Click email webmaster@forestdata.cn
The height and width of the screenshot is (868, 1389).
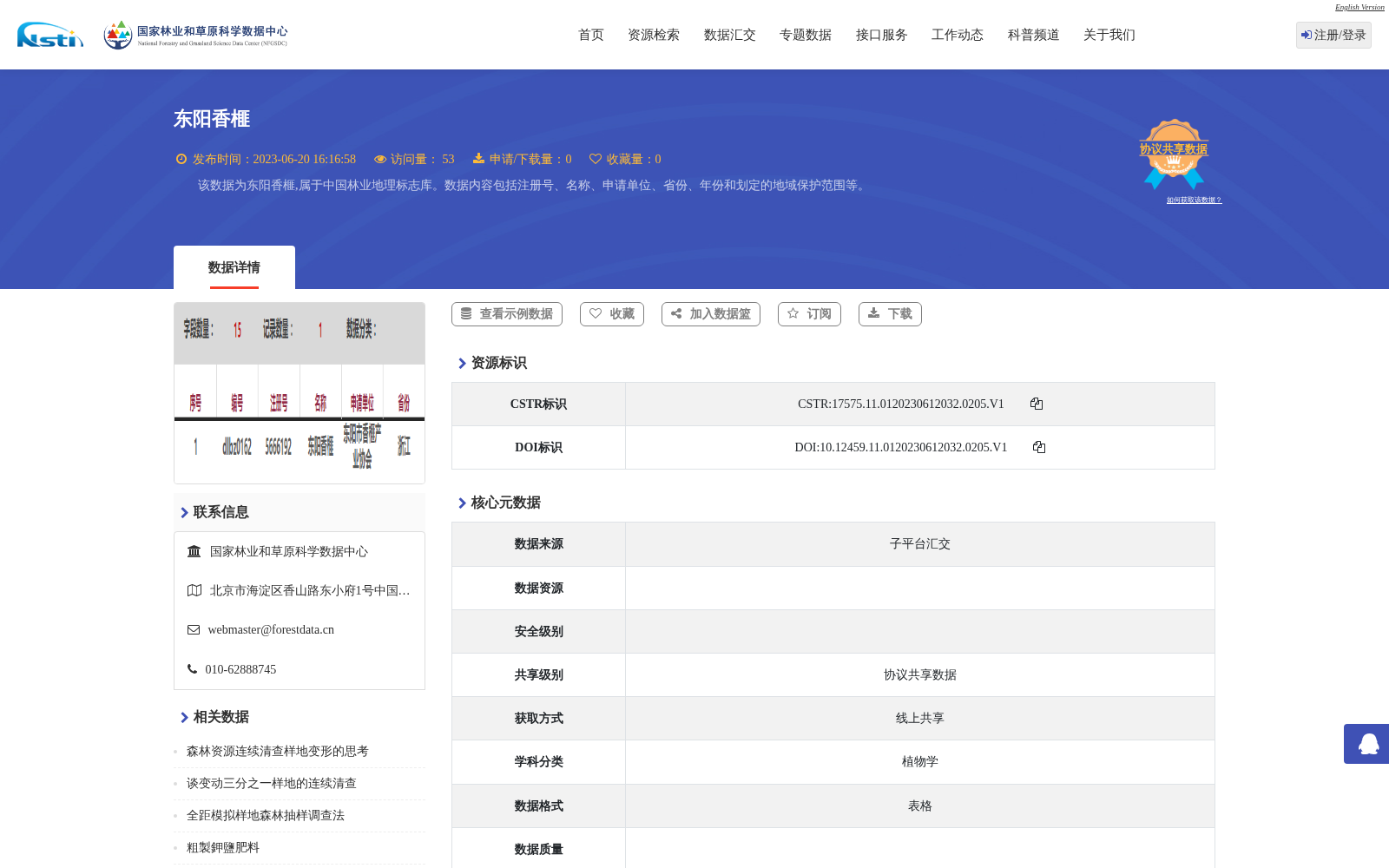point(271,630)
